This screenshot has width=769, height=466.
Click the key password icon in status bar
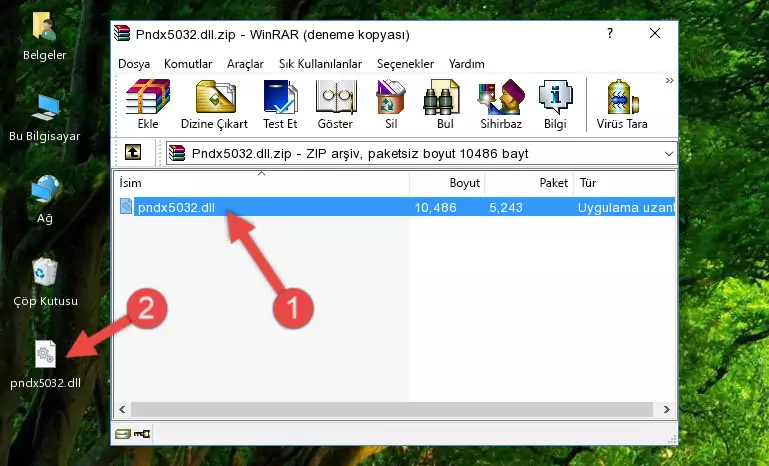(x=142, y=434)
